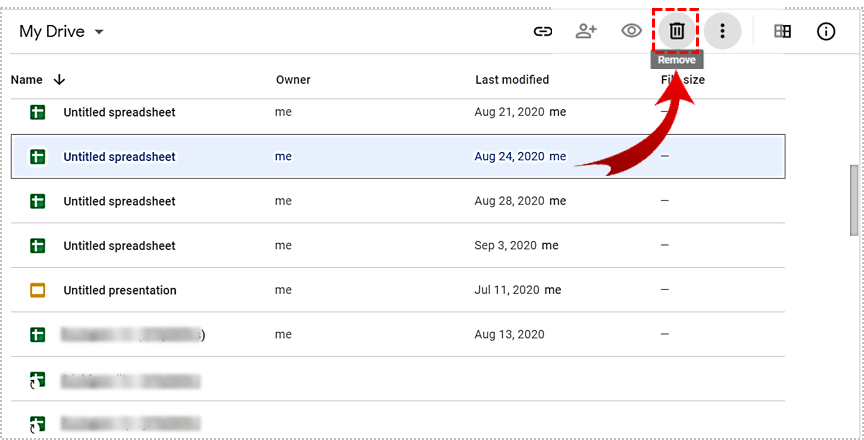Image resolution: width=864 pixels, height=440 pixels.
Task: Click the Share add-person icon
Action: tap(586, 31)
